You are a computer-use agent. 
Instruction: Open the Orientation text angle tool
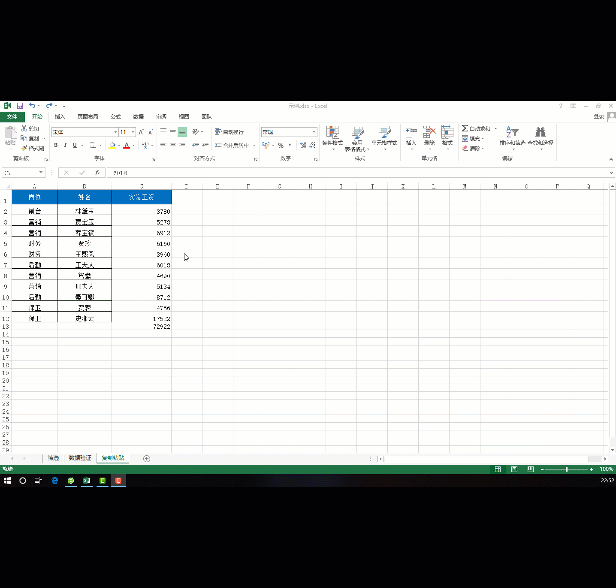[195, 132]
